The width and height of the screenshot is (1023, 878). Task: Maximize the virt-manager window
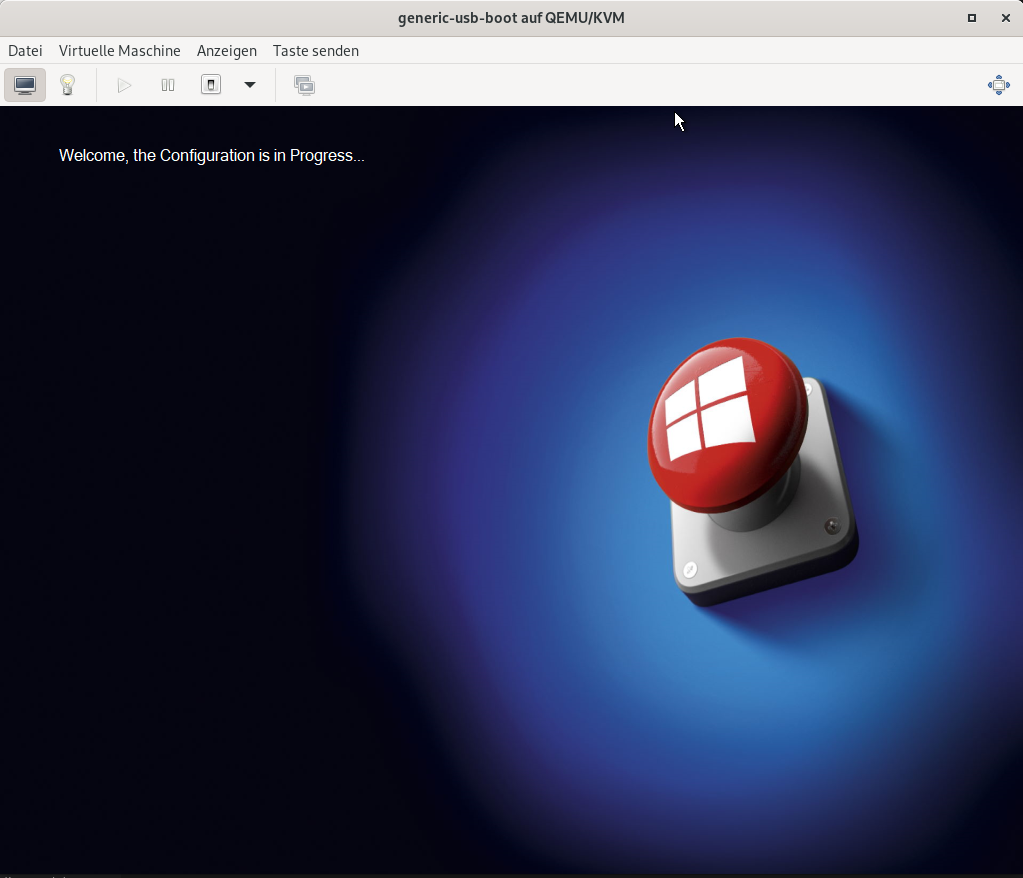click(972, 18)
